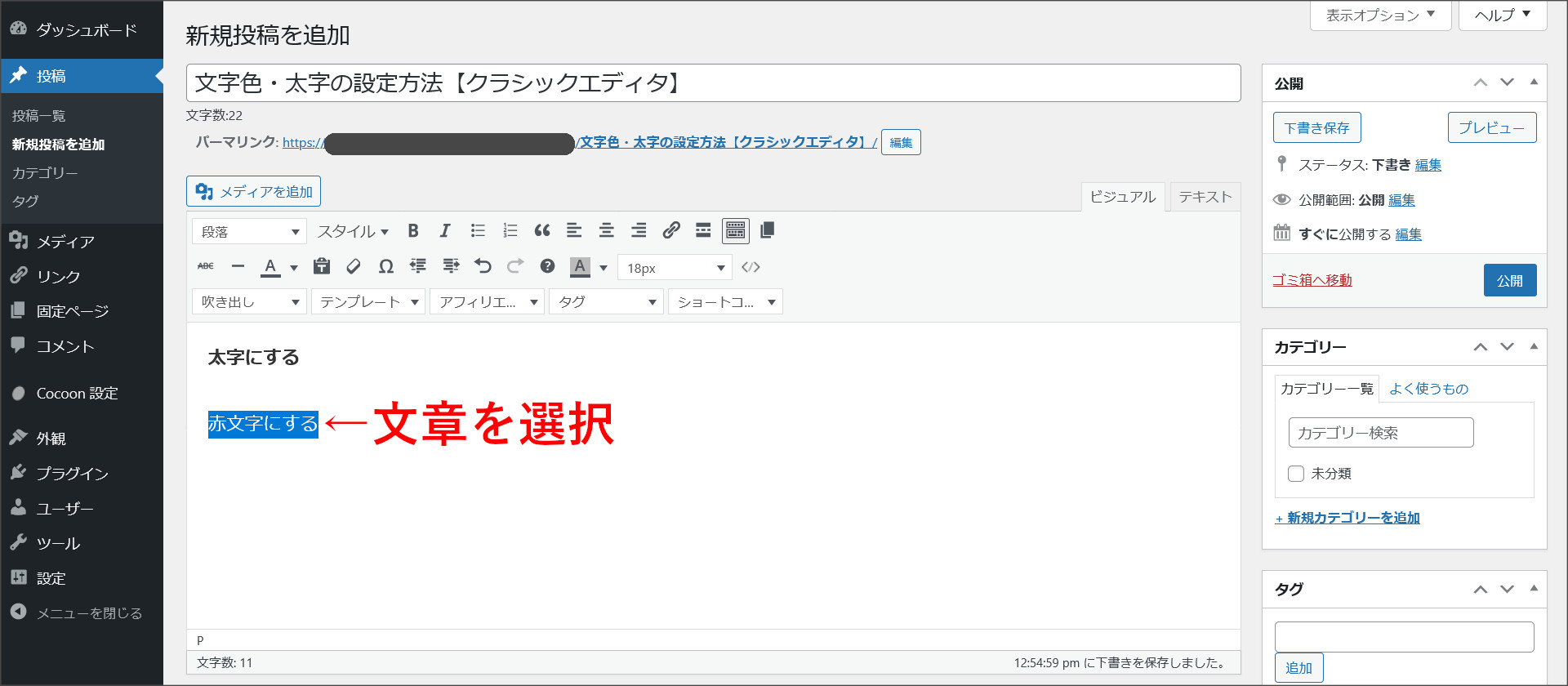Open the タグ toolbar dropdown

coord(607,302)
